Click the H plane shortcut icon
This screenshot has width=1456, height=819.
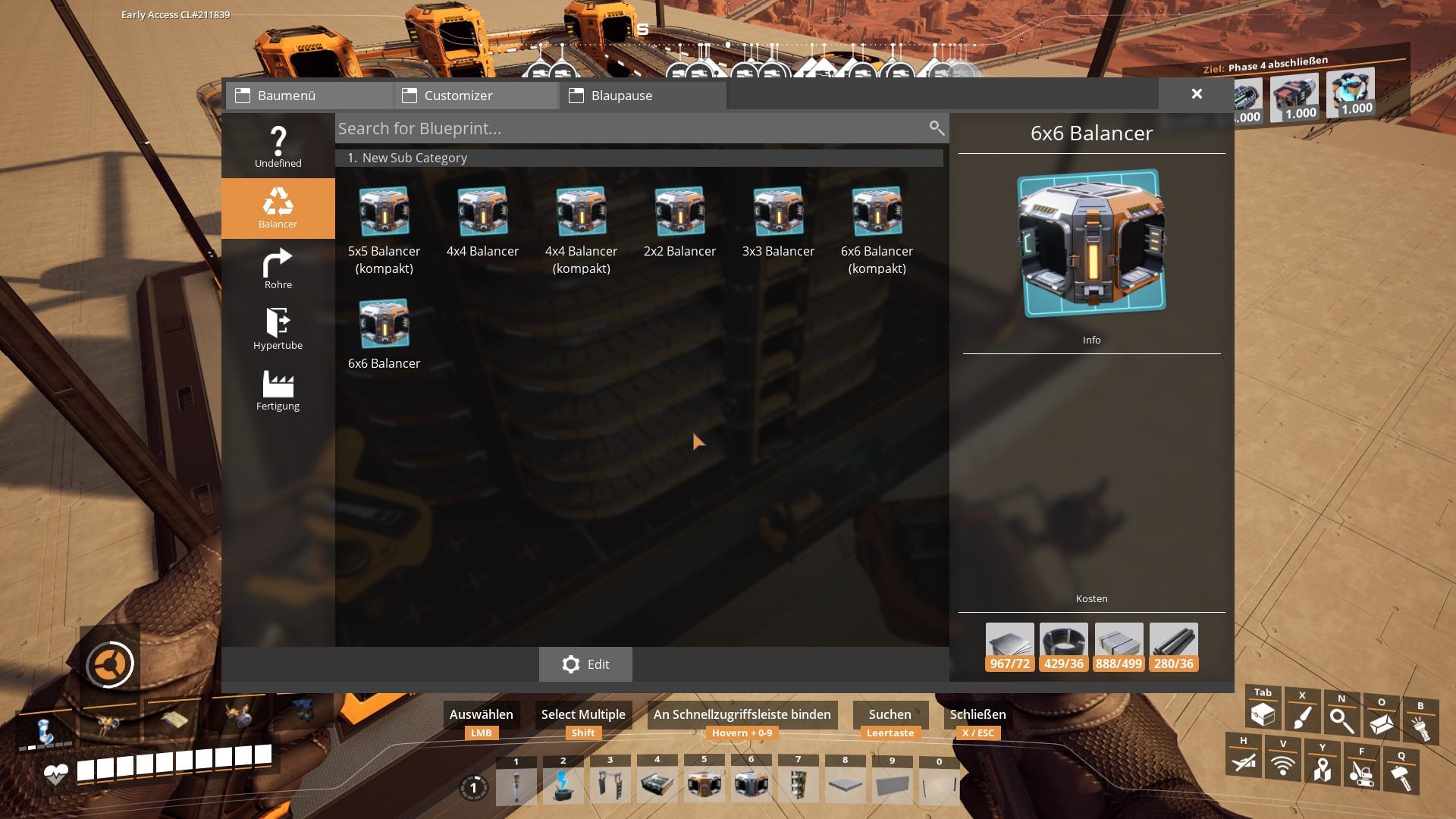[1244, 755]
